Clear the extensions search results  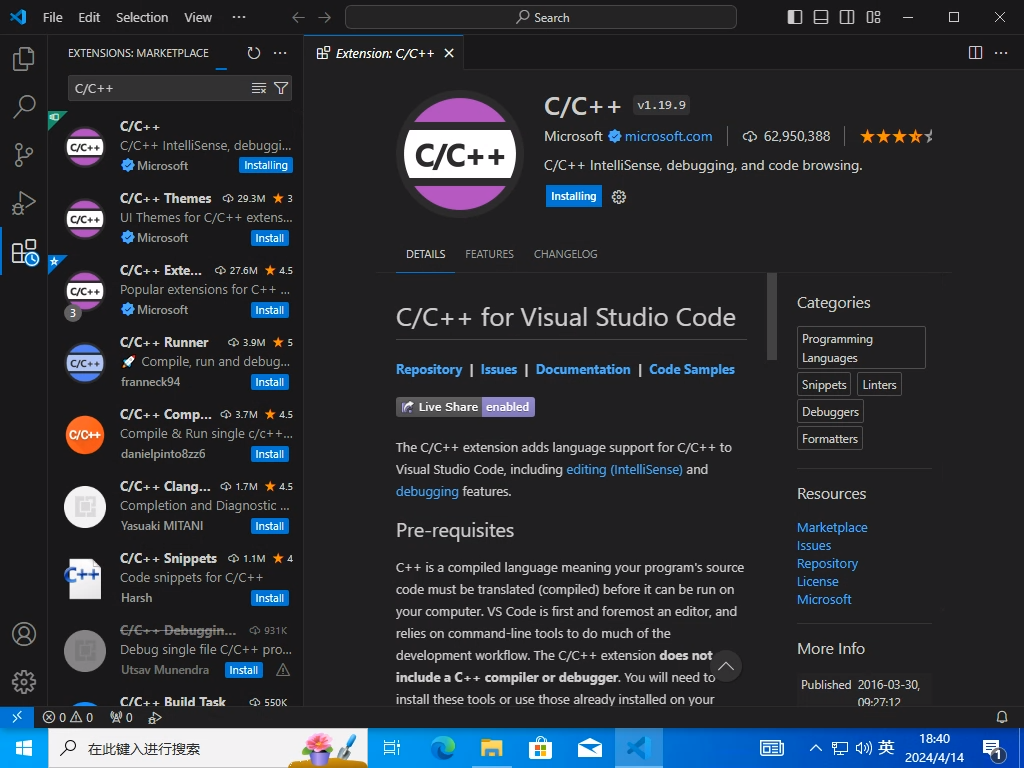pyautogui.click(x=259, y=89)
